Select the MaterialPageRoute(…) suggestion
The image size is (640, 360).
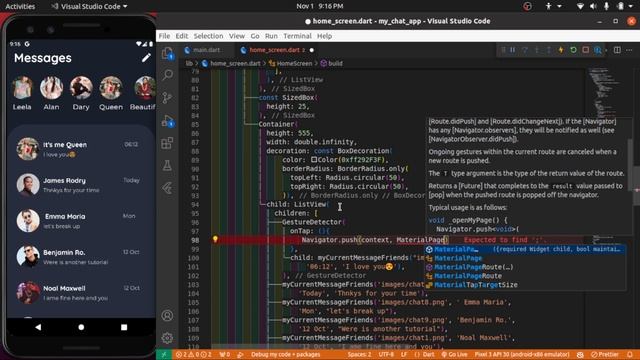(x=524, y=267)
